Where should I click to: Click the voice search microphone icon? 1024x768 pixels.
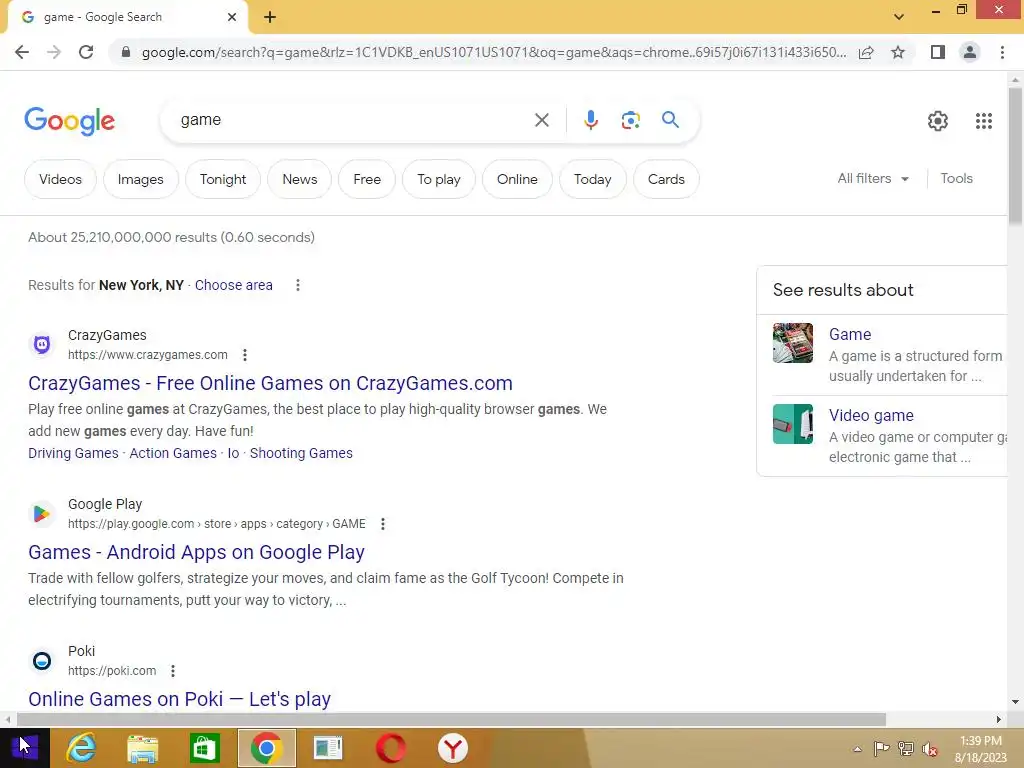pyautogui.click(x=590, y=120)
